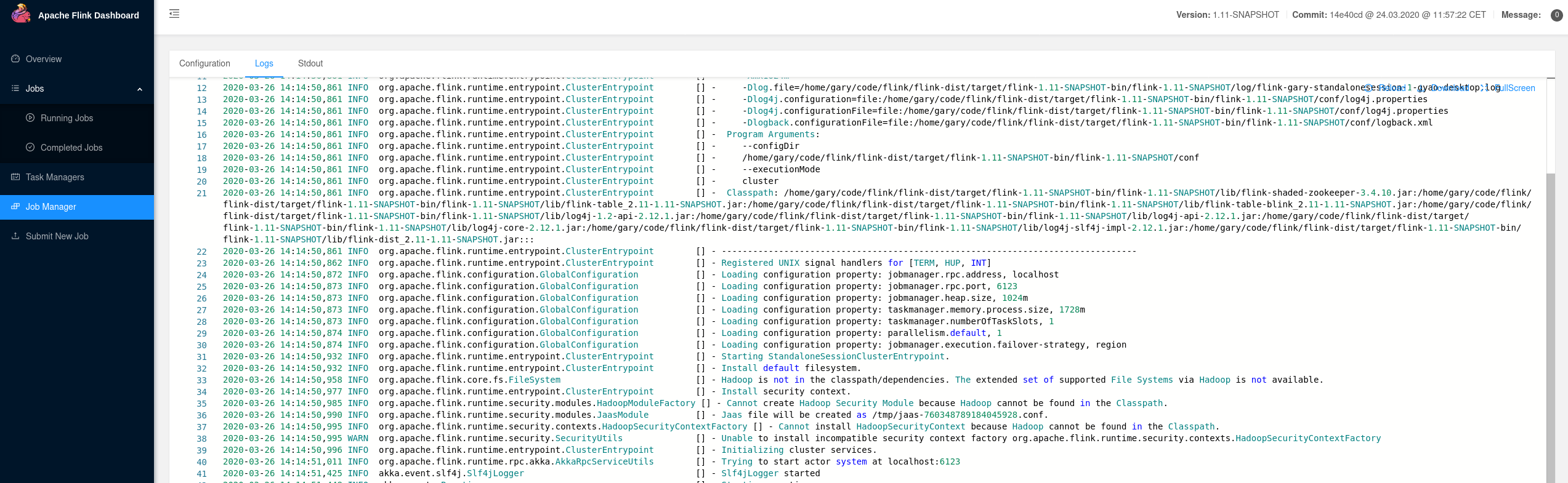Image resolution: width=1568 pixels, height=483 pixels.
Task: Click 'Slf4jLogger started' log text
Action: pyautogui.click(x=770, y=473)
